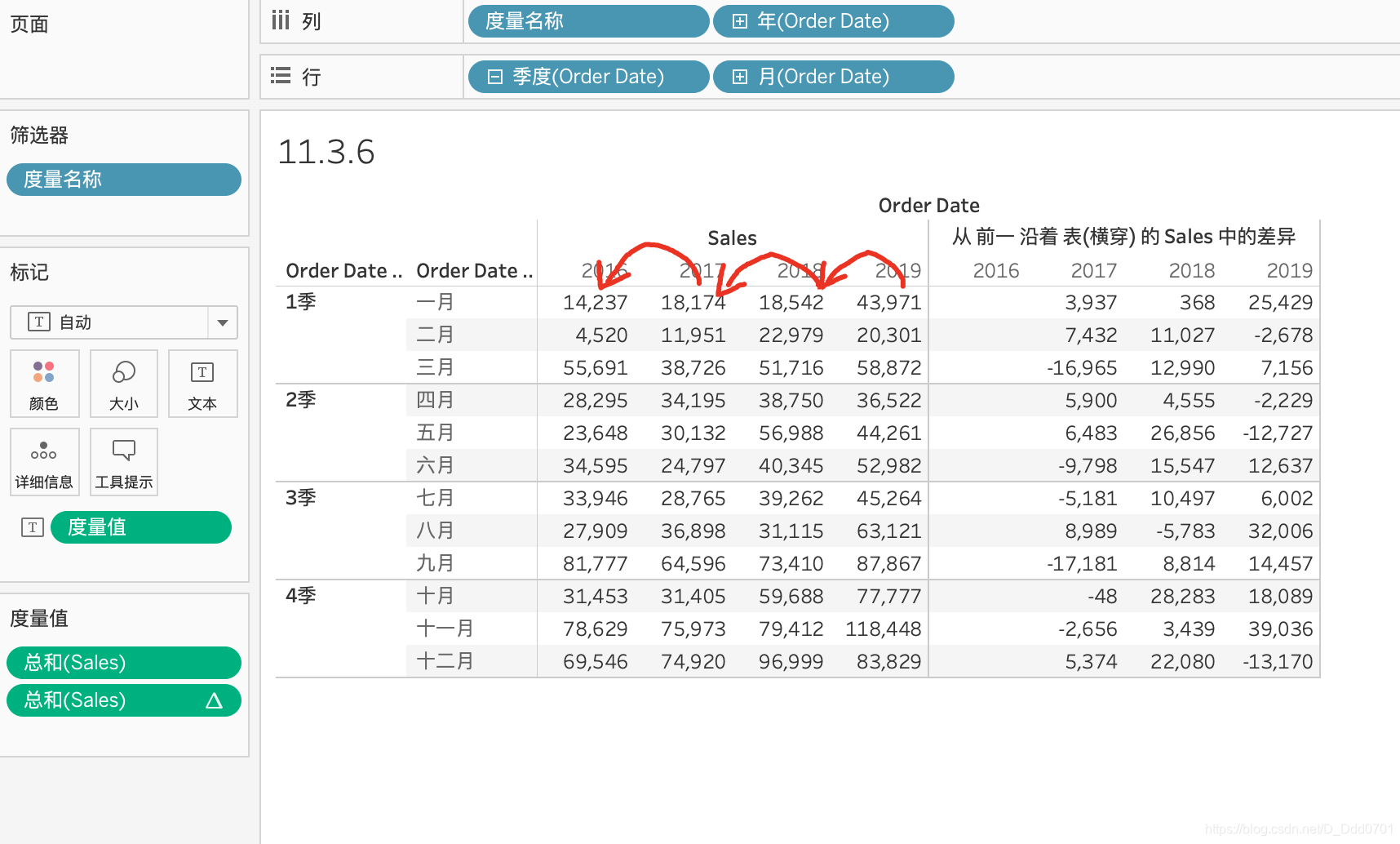The width and height of the screenshot is (1400, 844).
Task: Click the 3季 row header
Action: (x=301, y=498)
